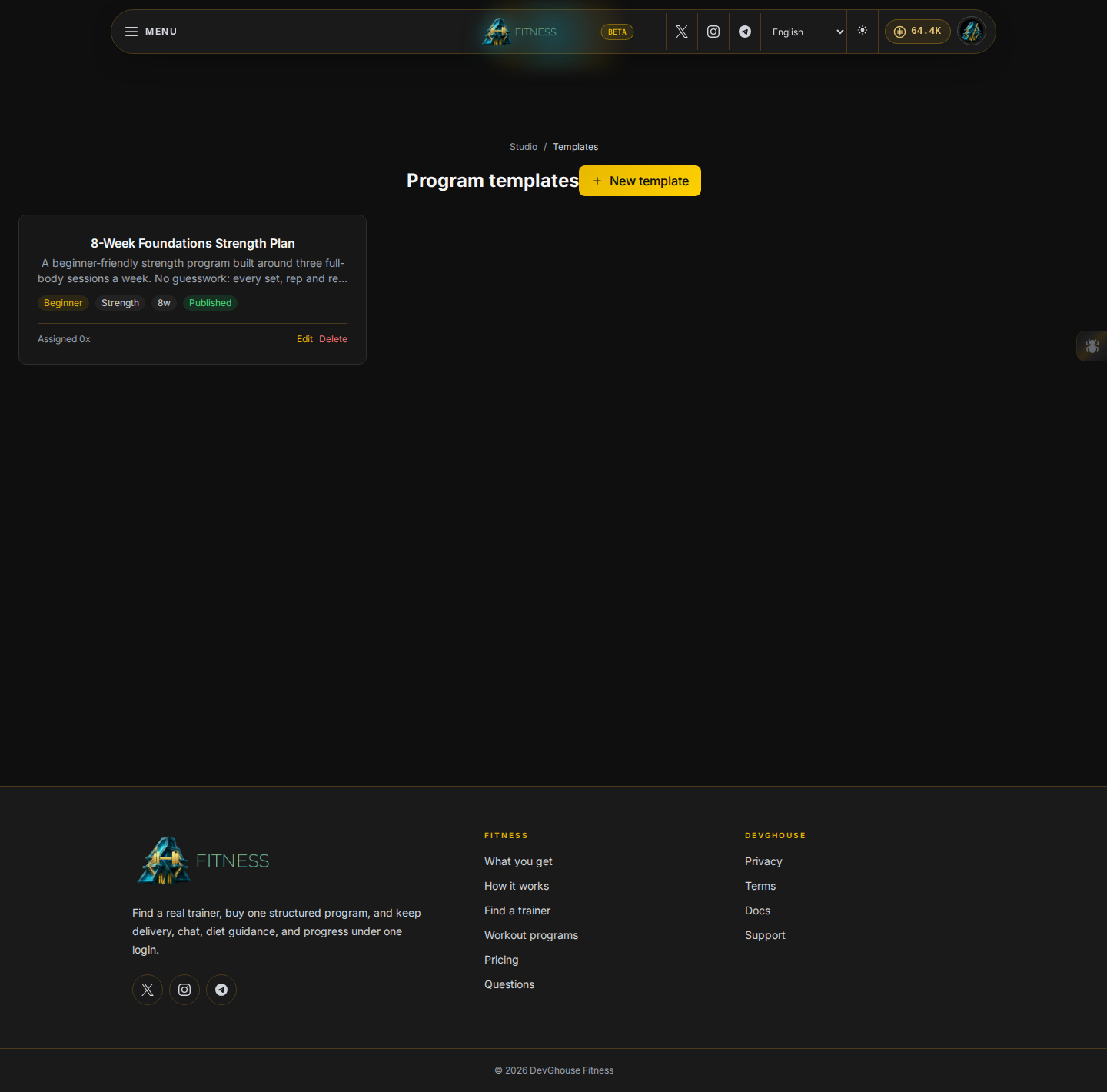This screenshot has height=1092, width=1107.
Task: Open the Support footer link
Action: 765,935
